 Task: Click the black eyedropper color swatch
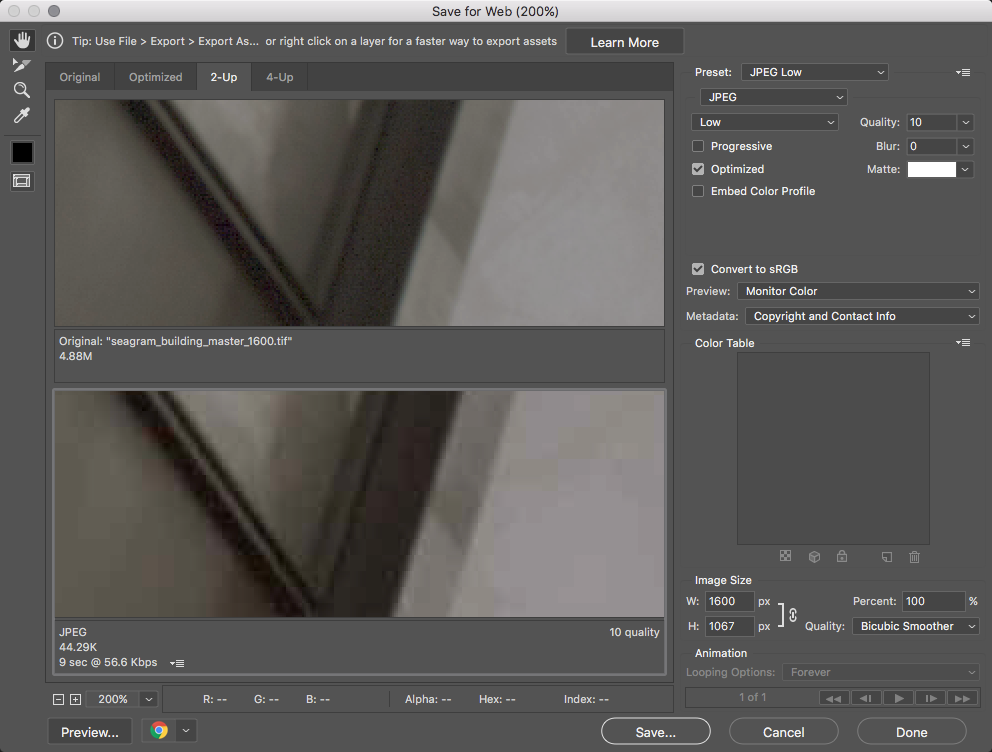click(x=22, y=152)
